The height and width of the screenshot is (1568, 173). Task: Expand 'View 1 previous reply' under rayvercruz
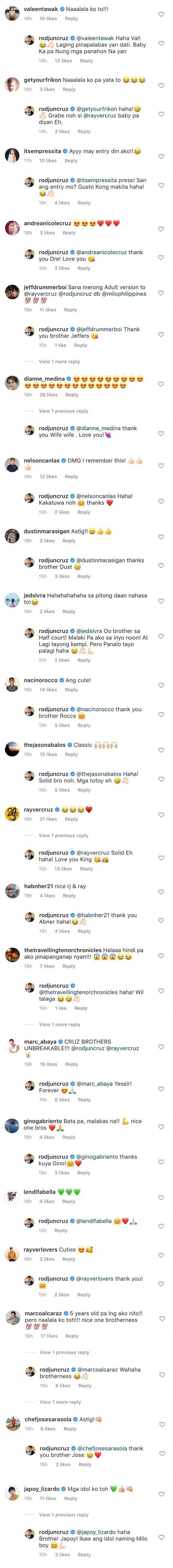pyautogui.click(x=64, y=835)
